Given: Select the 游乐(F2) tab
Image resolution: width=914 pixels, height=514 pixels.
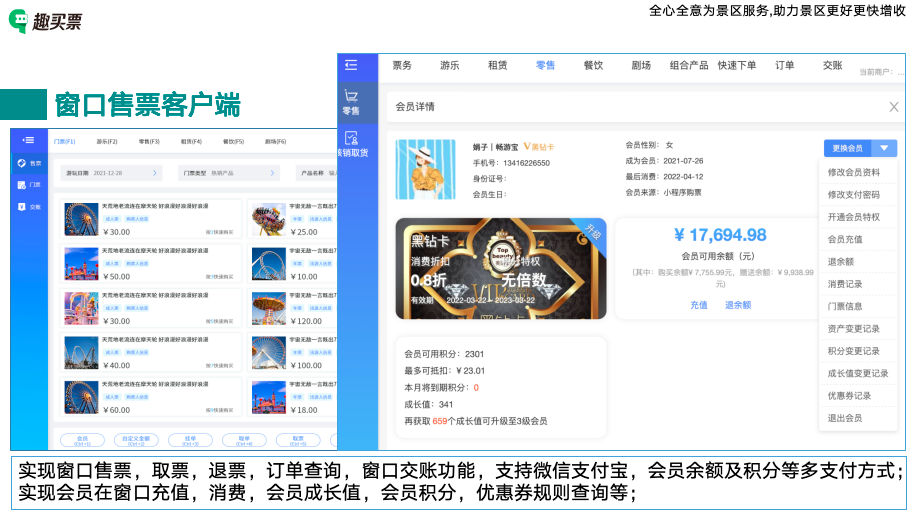Looking at the screenshot, I should 106,142.
